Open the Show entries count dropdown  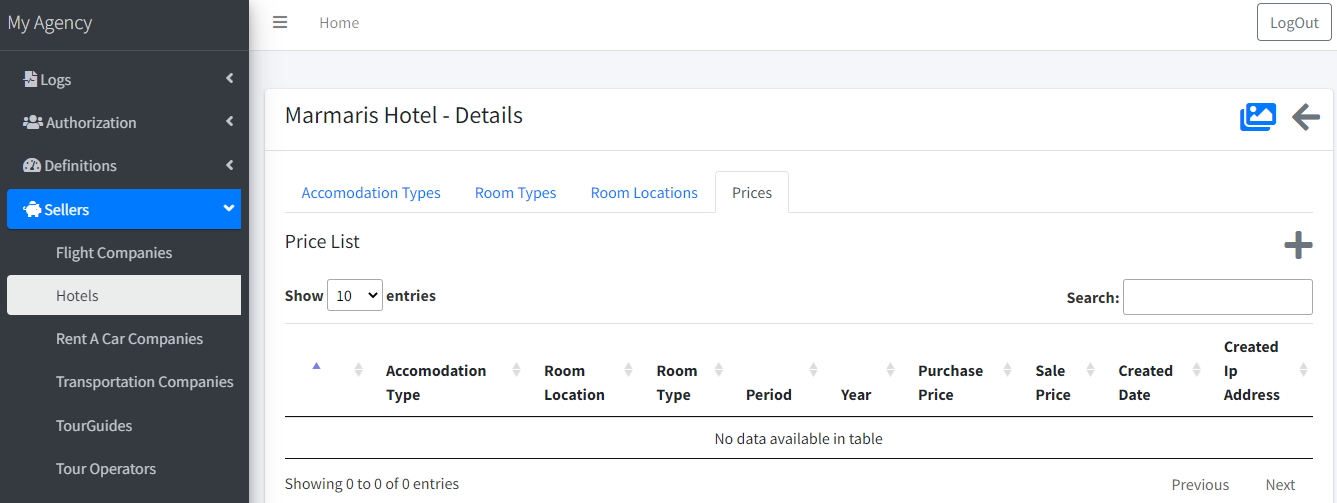[355, 295]
